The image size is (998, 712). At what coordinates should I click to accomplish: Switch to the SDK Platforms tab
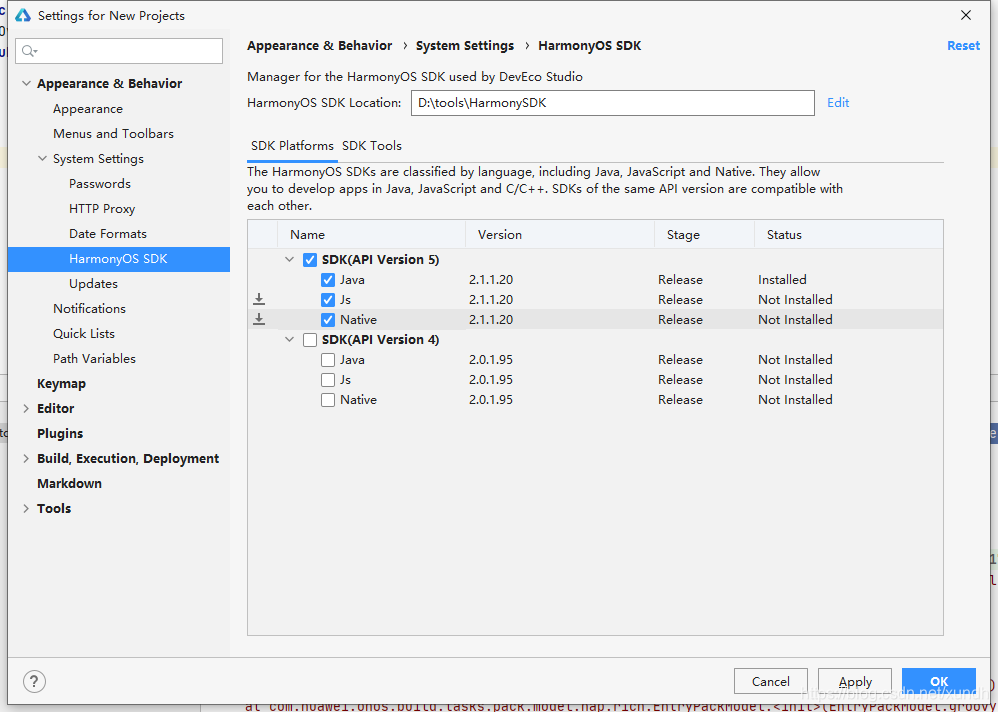(x=292, y=146)
